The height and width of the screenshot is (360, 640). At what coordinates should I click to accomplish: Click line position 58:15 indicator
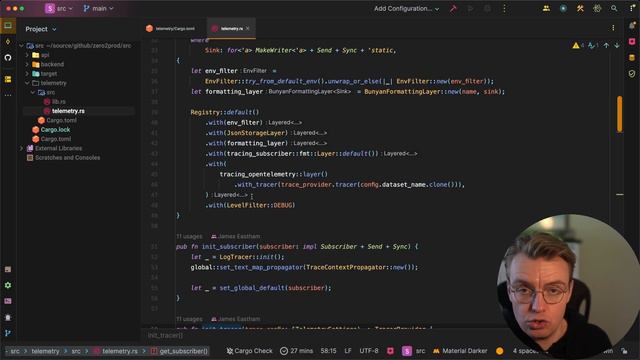[x=328, y=351]
